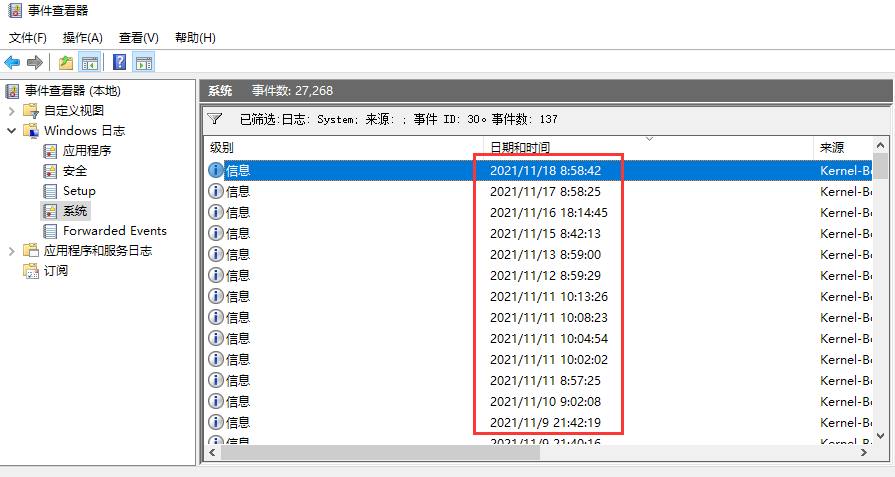The image size is (895, 477).
Task: Click the Up one level folder icon
Action: [x=65, y=63]
